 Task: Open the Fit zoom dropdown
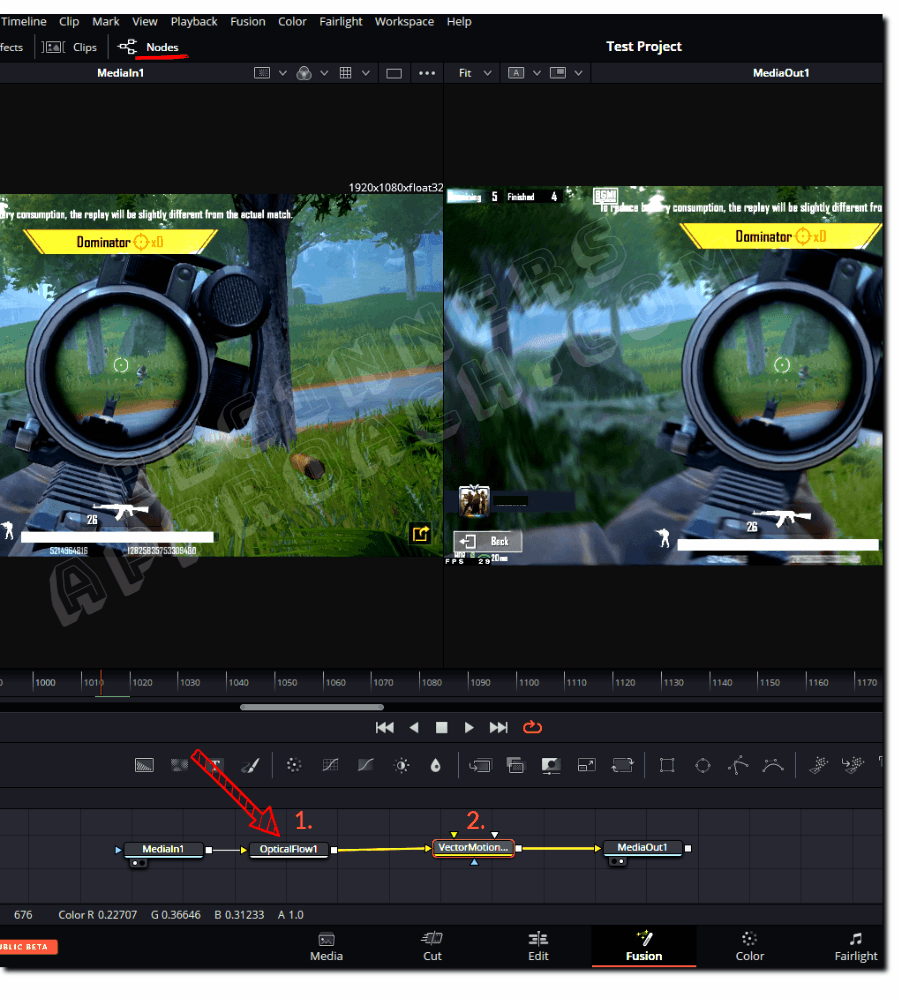tap(472, 72)
